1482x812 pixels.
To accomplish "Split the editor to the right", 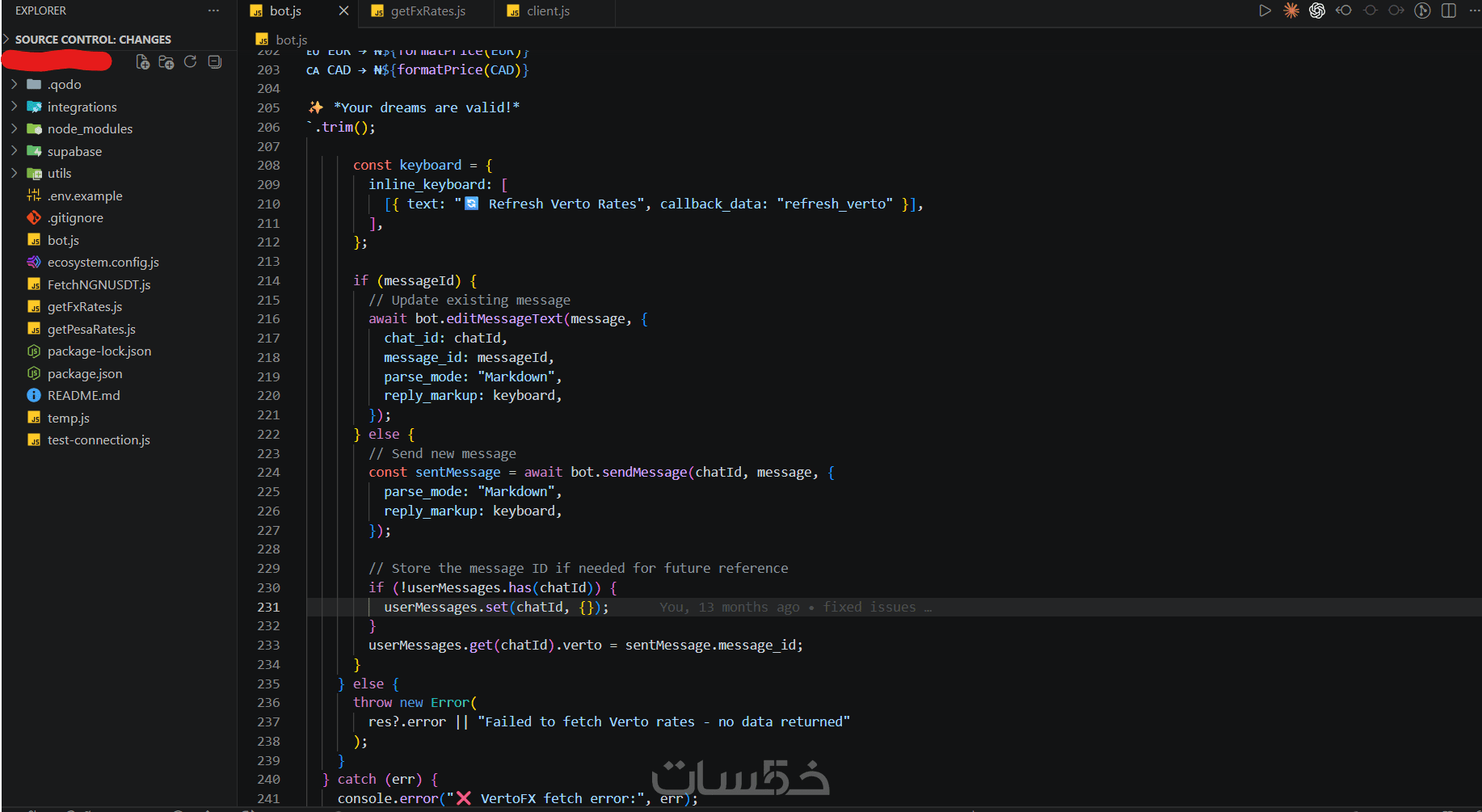I will point(1449,11).
